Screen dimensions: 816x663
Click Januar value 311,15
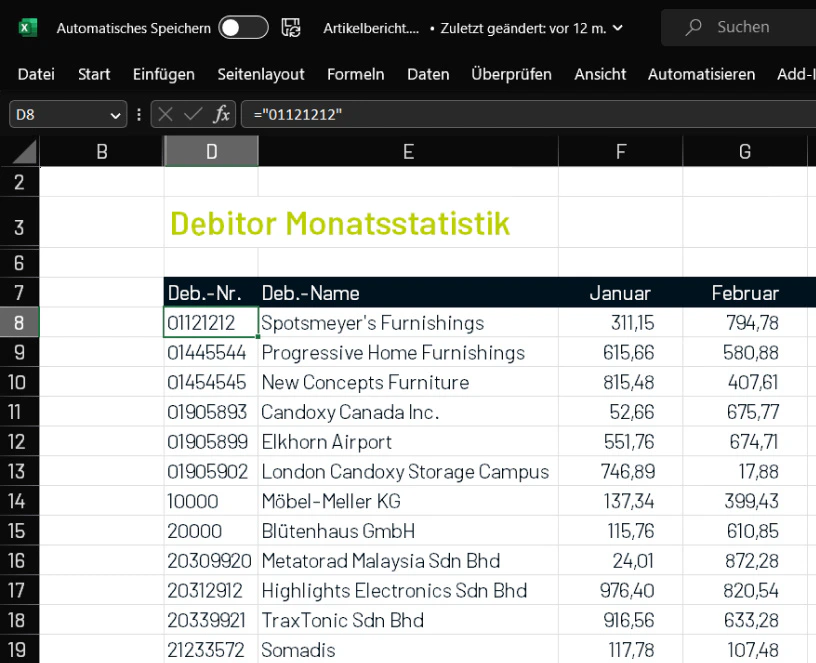[620, 323]
